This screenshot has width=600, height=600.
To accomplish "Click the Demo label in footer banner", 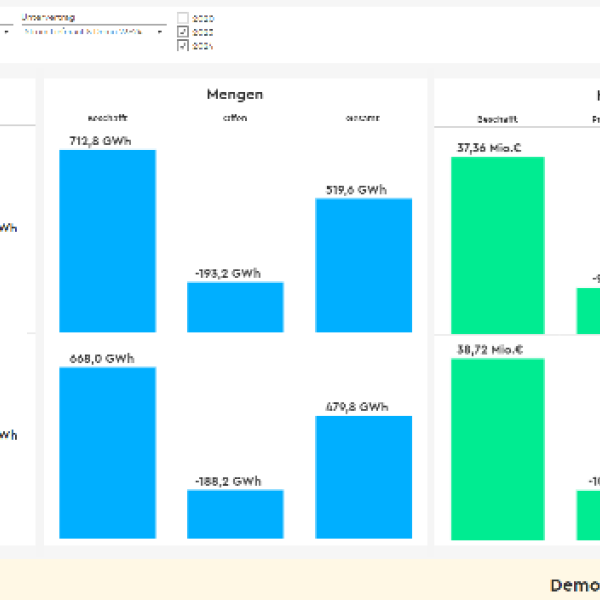I will 575,585.
